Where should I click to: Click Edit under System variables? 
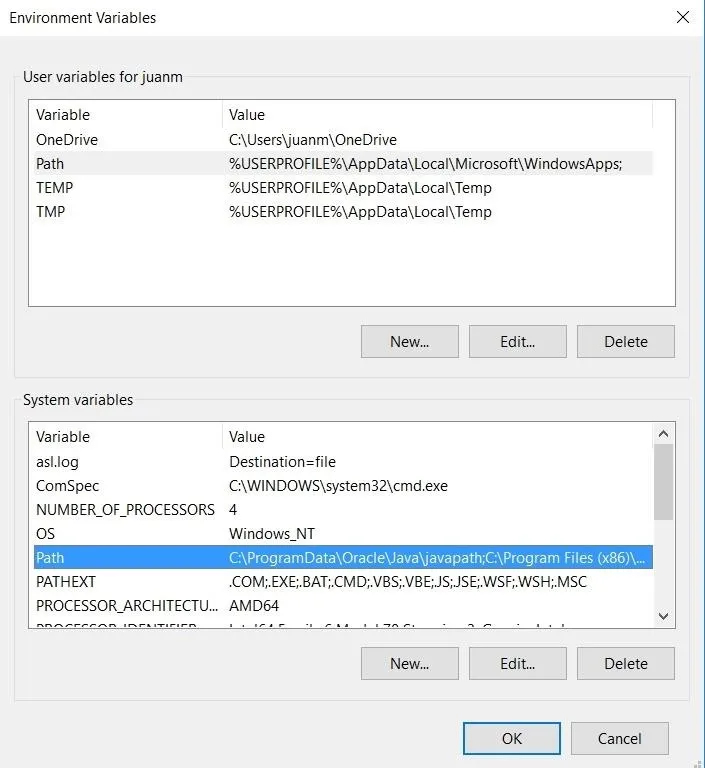coord(517,664)
